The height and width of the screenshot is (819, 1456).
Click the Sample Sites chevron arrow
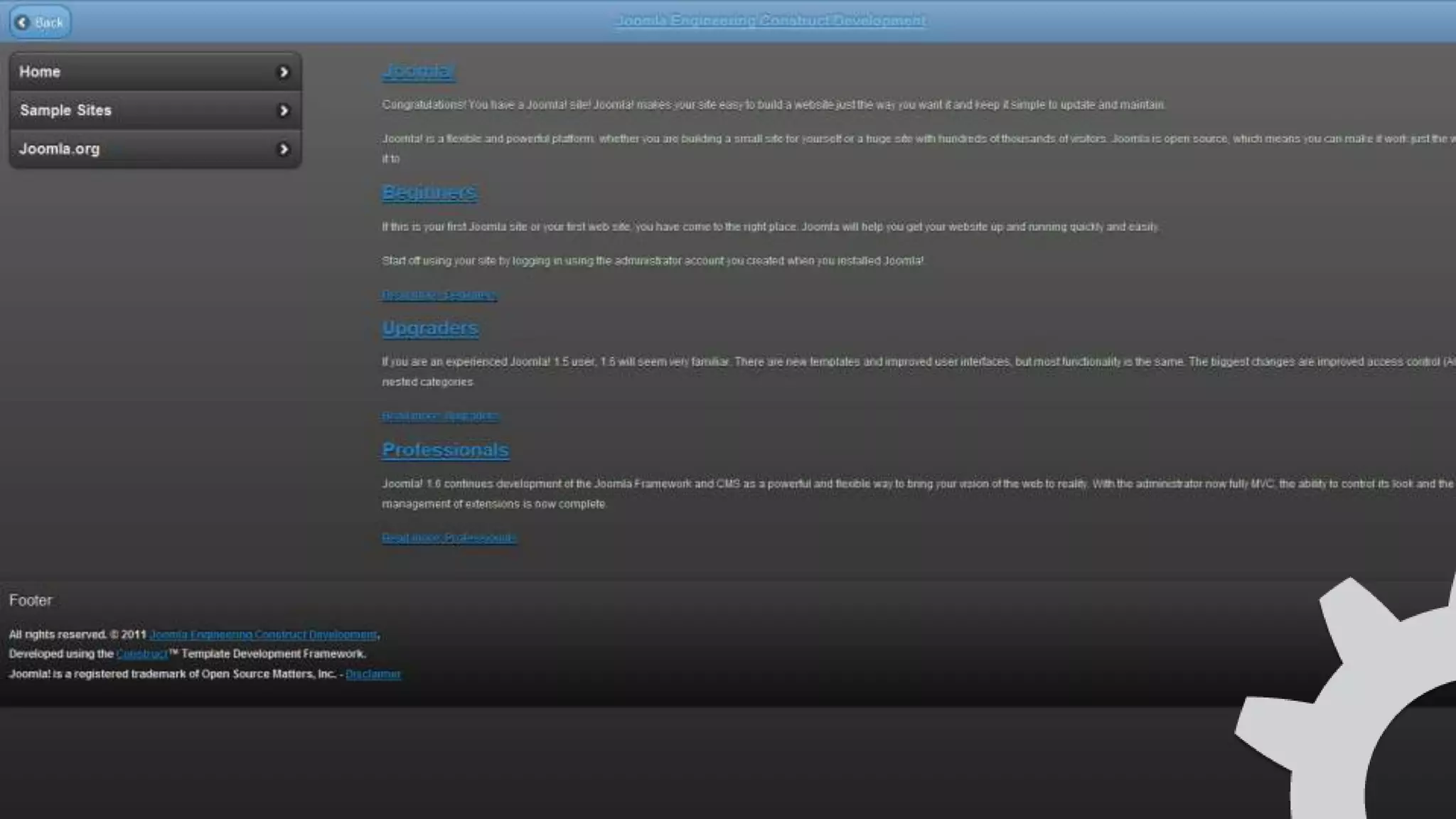[x=284, y=110]
